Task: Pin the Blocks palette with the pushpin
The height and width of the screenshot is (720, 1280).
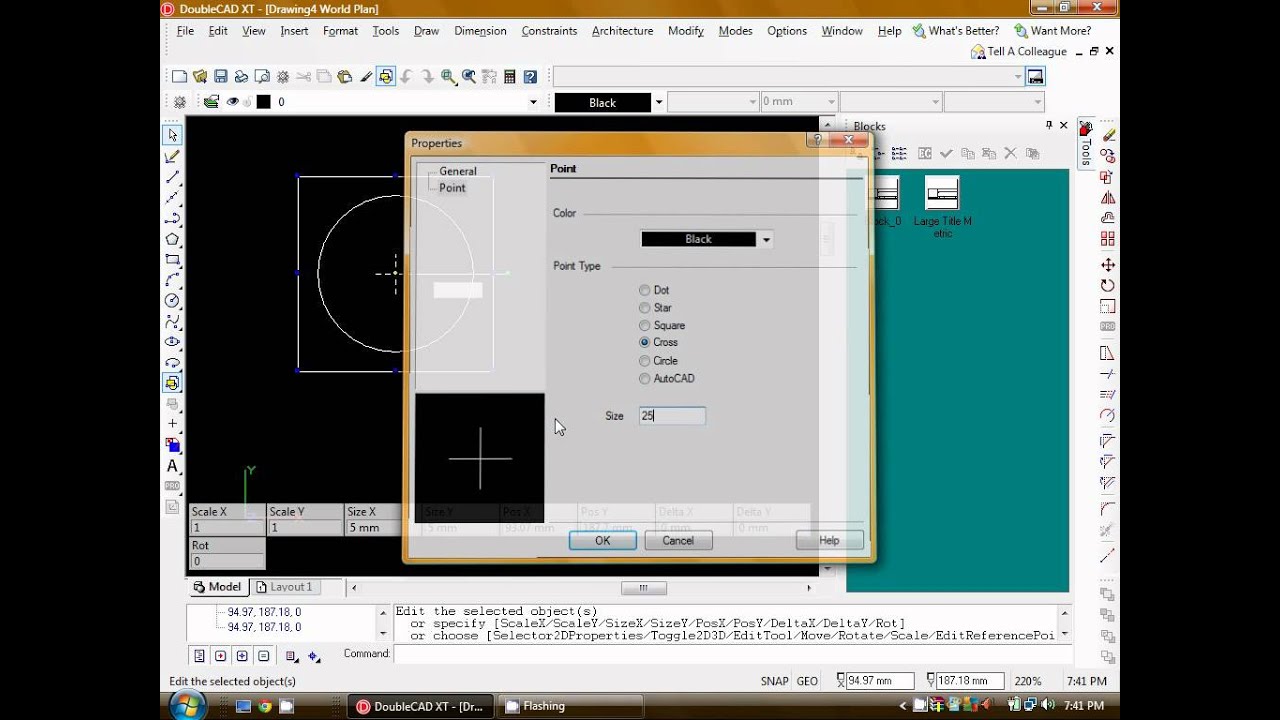Action: (x=1049, y=126)
